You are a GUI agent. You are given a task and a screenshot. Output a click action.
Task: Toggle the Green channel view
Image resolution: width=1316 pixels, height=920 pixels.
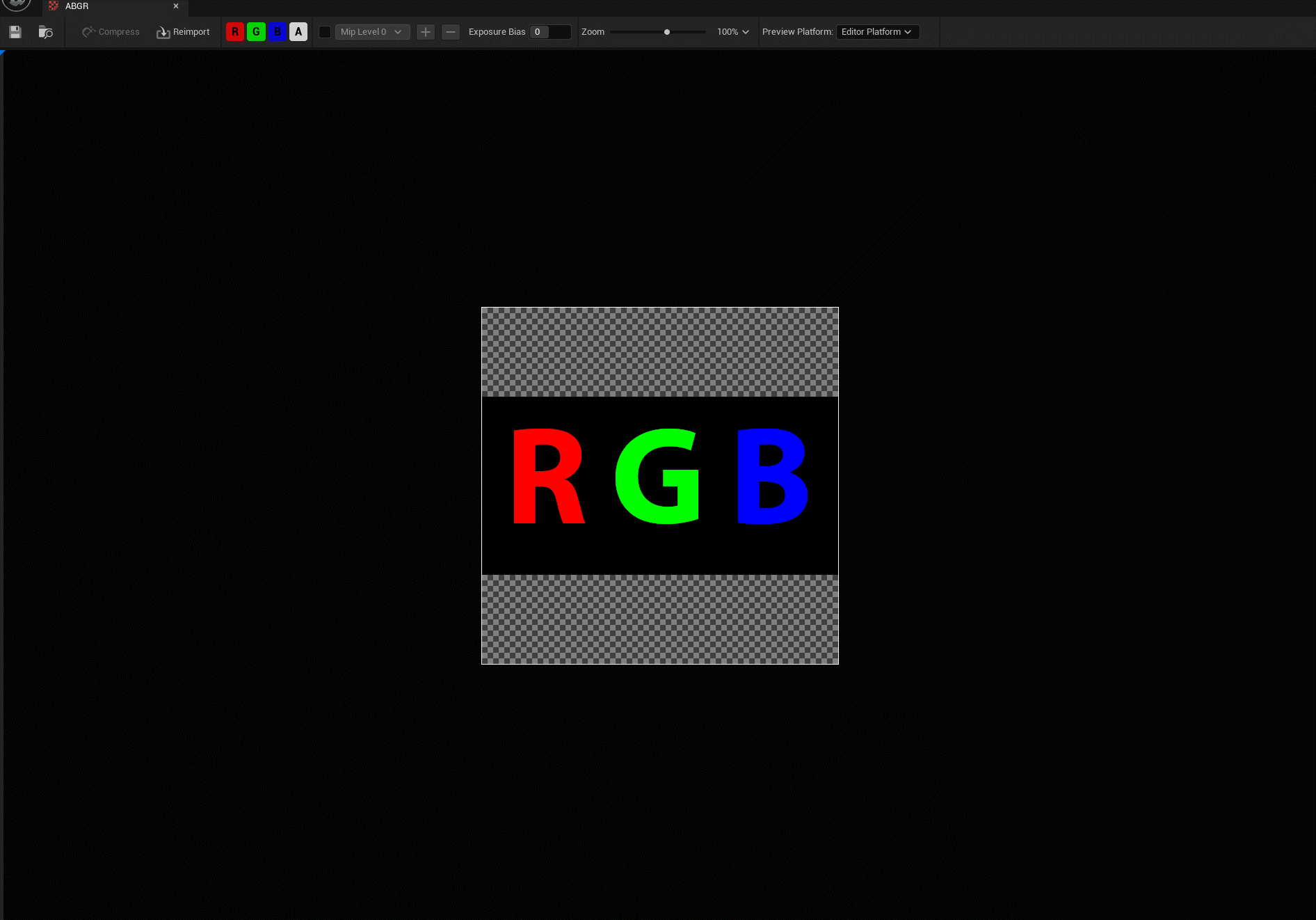(256, 32)
